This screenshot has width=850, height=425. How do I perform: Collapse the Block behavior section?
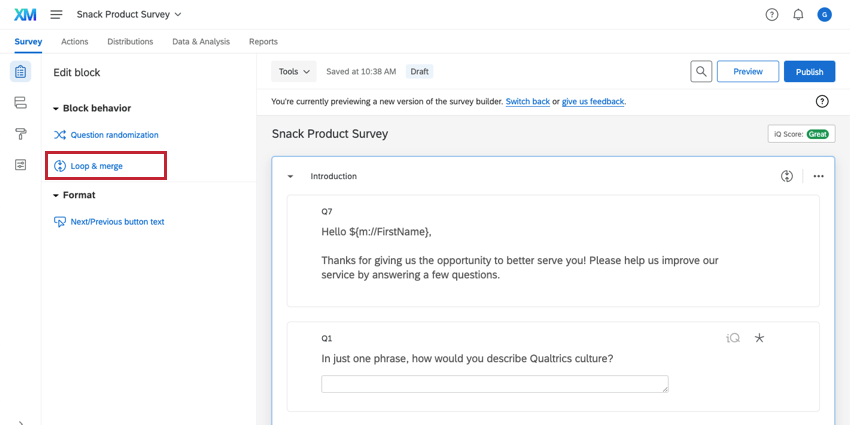pyautogui.click(x=57, y=108)
